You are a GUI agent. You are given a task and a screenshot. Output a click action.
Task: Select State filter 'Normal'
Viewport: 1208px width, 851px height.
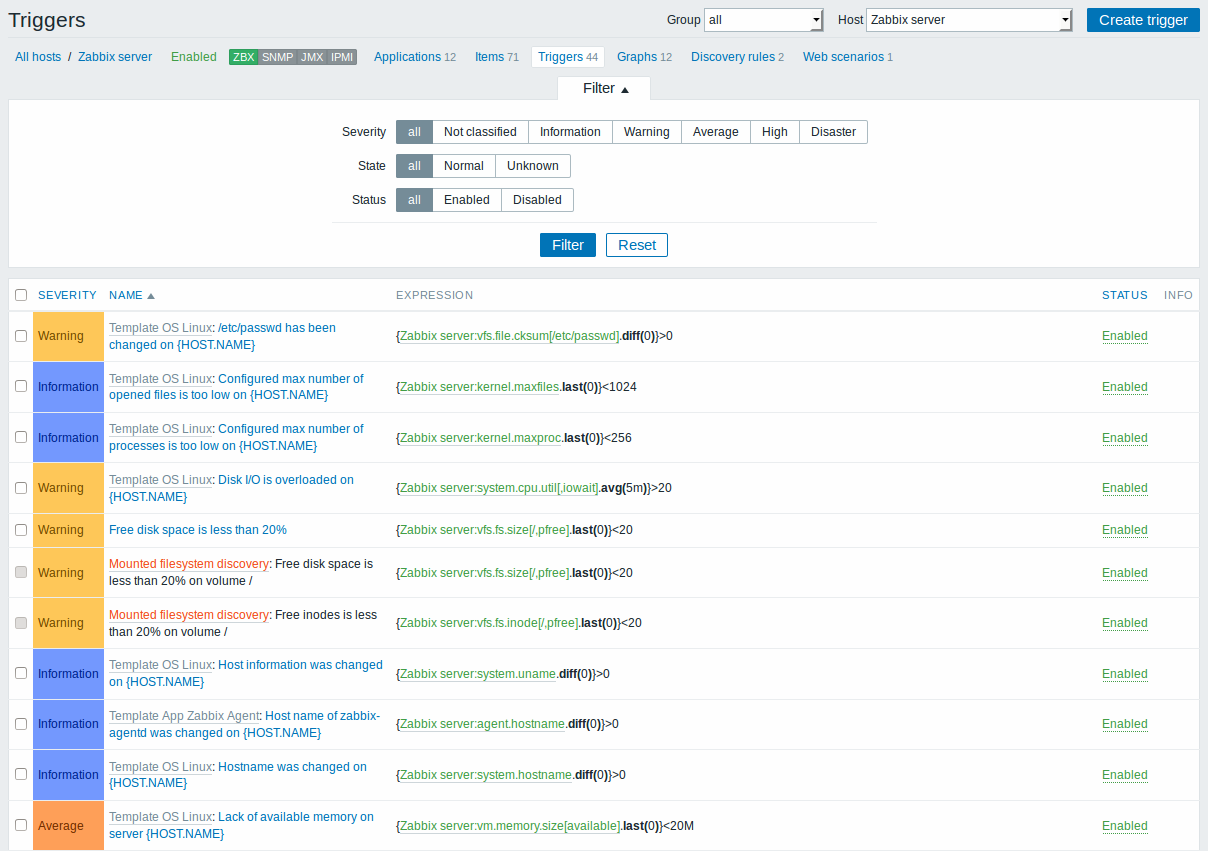[x=464, y=166]
